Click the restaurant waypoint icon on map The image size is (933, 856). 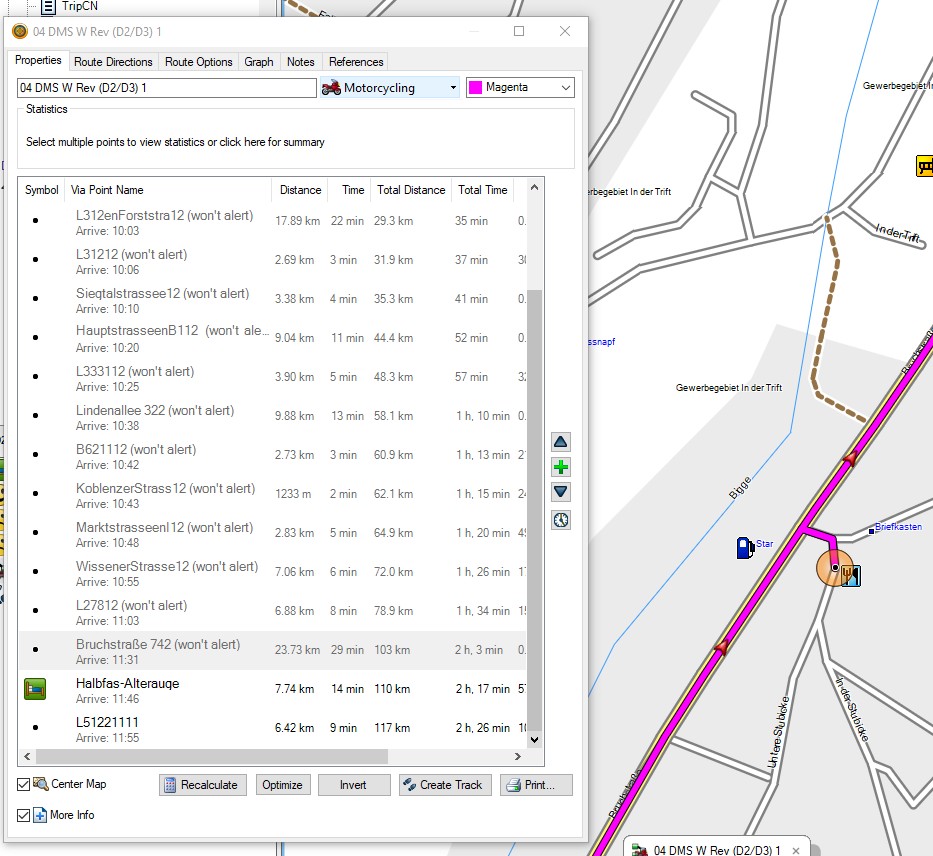(x=851, y=574)
